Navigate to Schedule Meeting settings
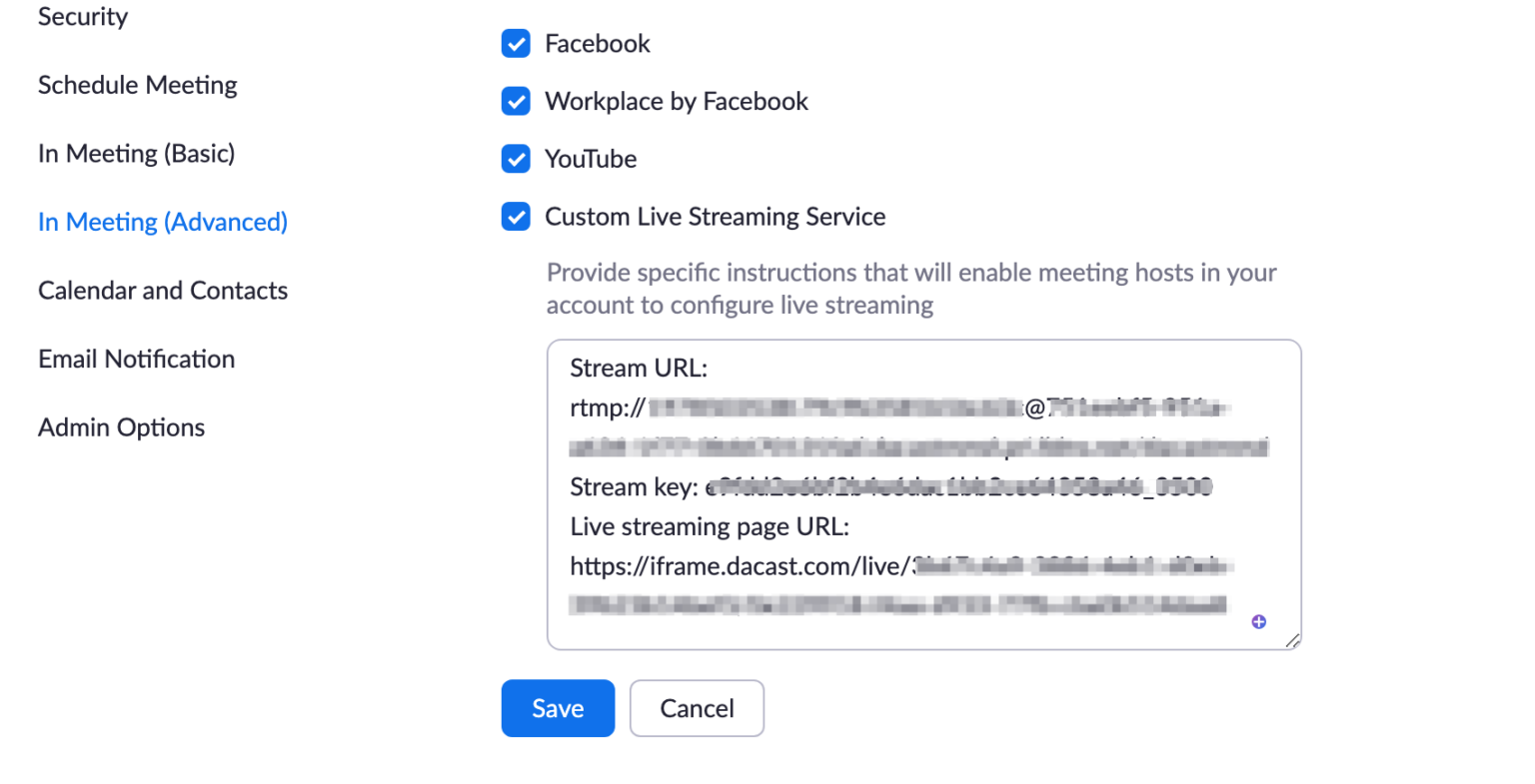Image resolution: width=1535 pixels, height=784 pixels. [137, 85]
